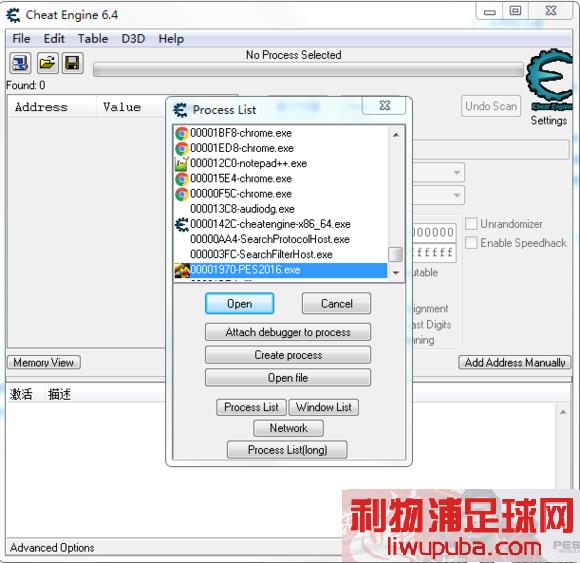Open the D3D menu
Screen dimensions: 580x563
(x=133, y=38)
